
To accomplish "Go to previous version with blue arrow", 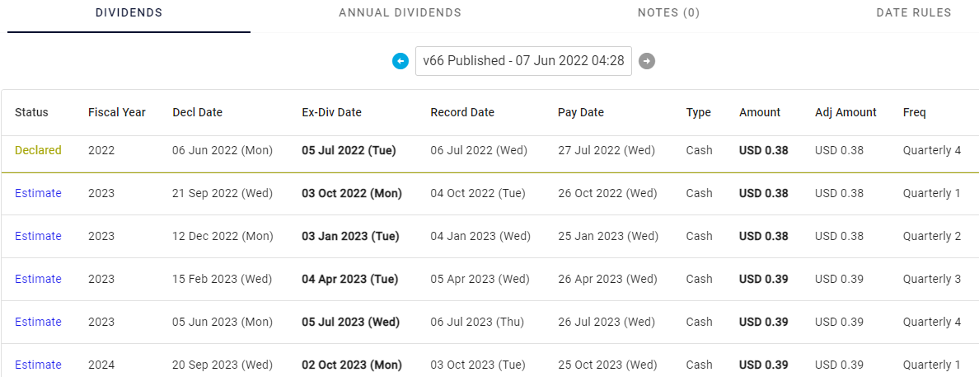I will [x=400, y=61].
